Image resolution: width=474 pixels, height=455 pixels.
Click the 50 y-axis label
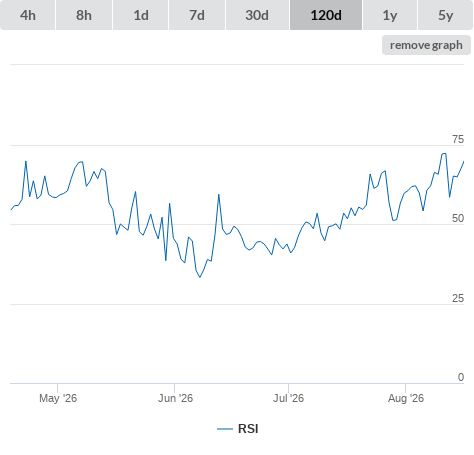458,218
